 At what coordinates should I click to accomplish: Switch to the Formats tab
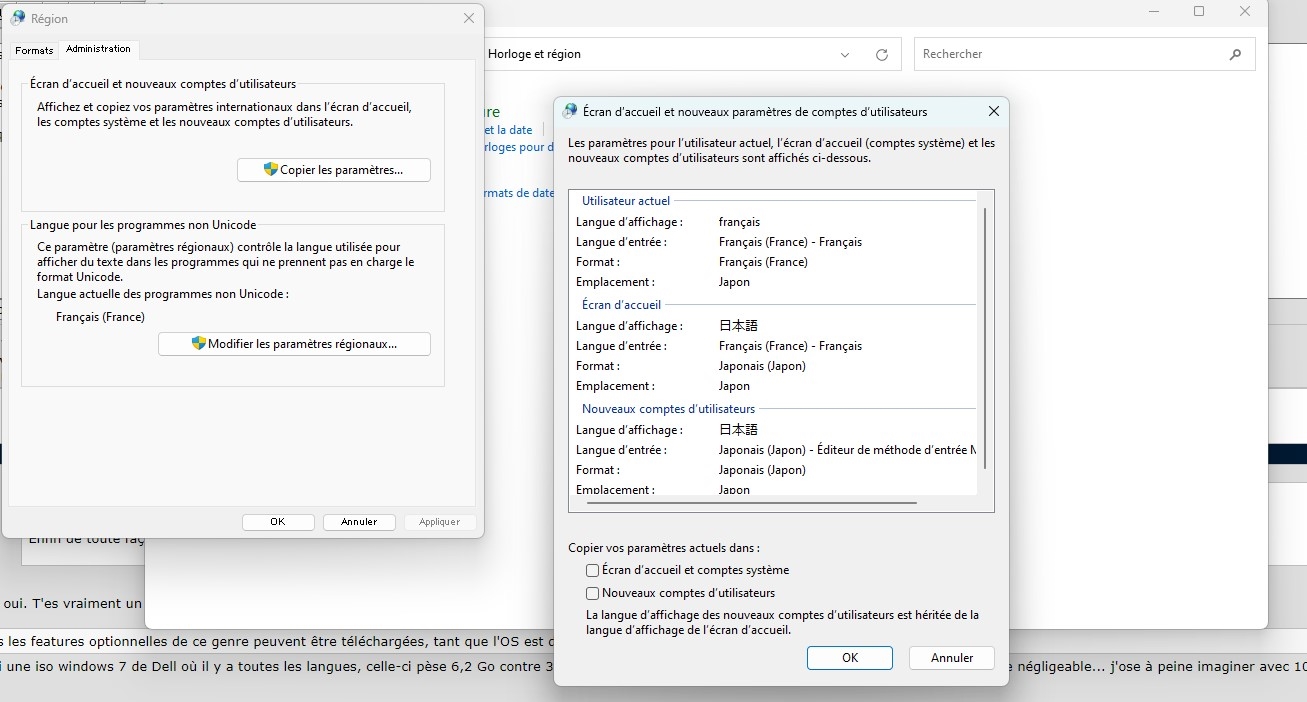tap(34, 50)
